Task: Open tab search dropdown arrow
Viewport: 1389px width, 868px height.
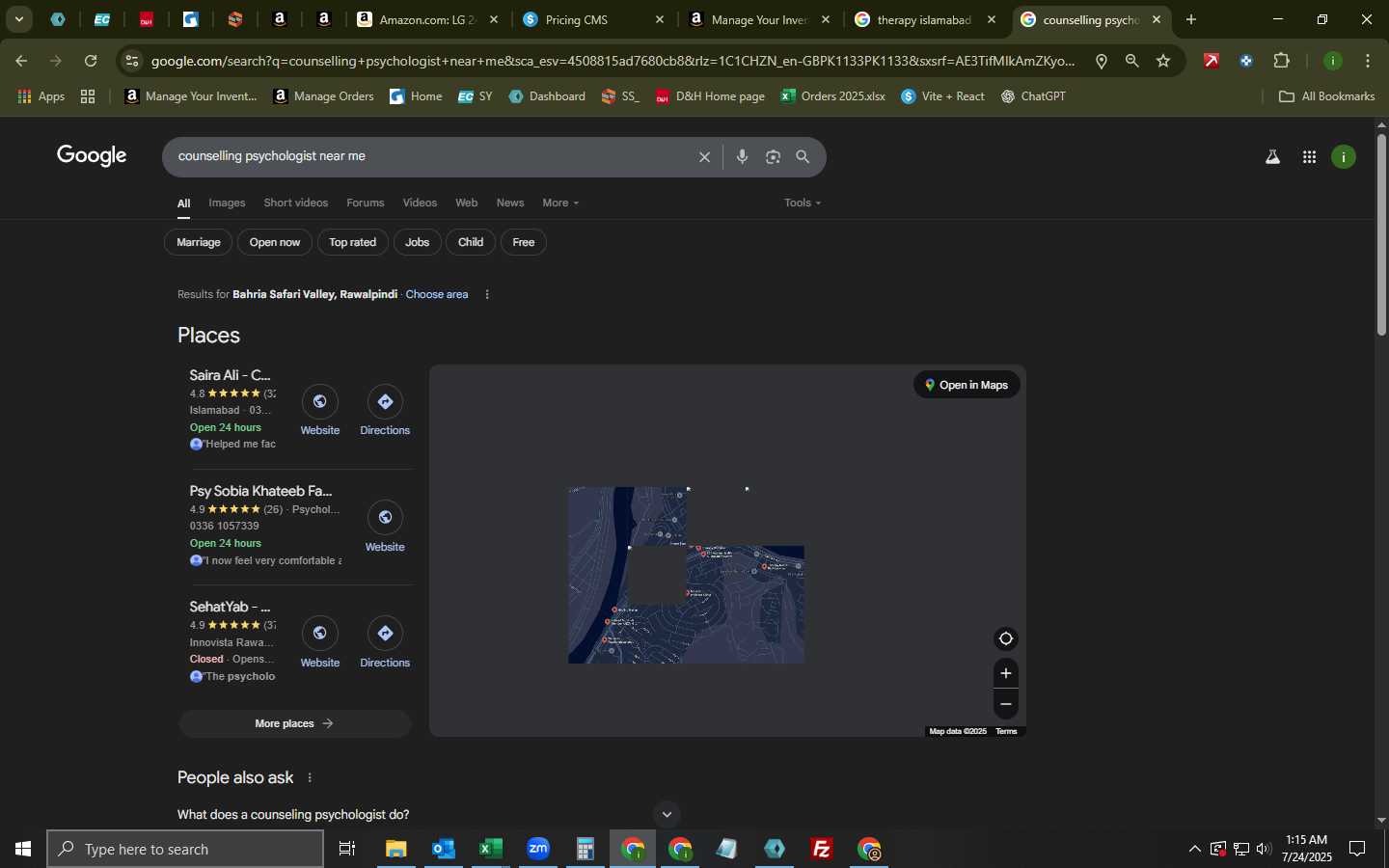Action: (x=18, y=19)
